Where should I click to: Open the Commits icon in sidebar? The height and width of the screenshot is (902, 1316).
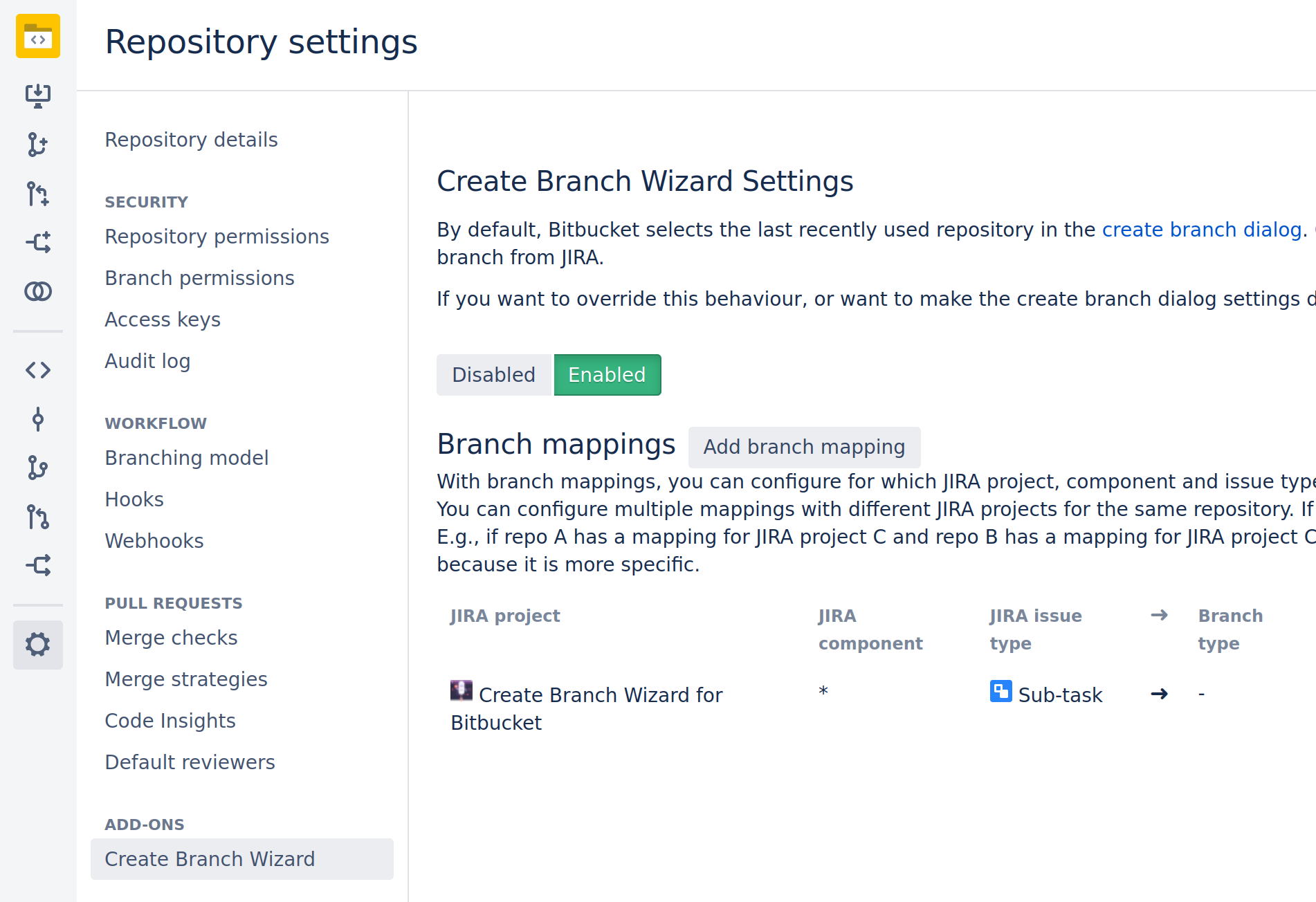tap(38, 419)
